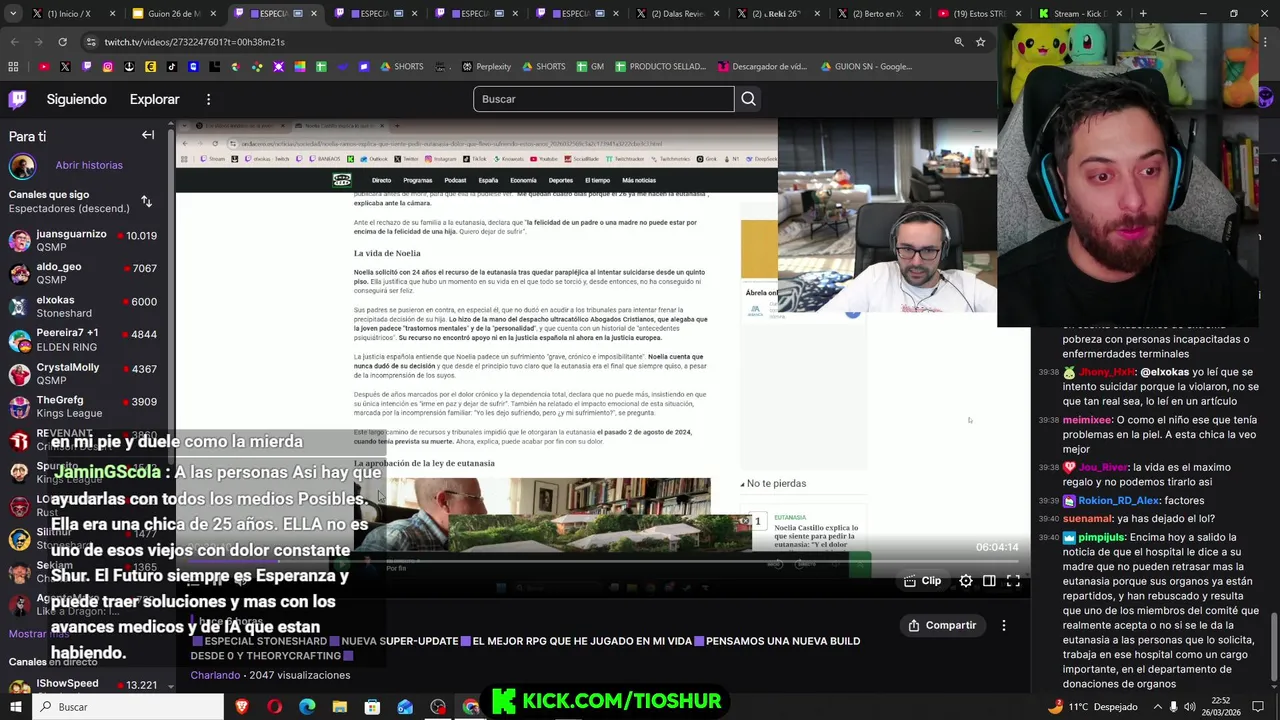Expand No te pierdas section on the webpage
The height and width of the screenshot is (720, 1280).
click(773, 483)
